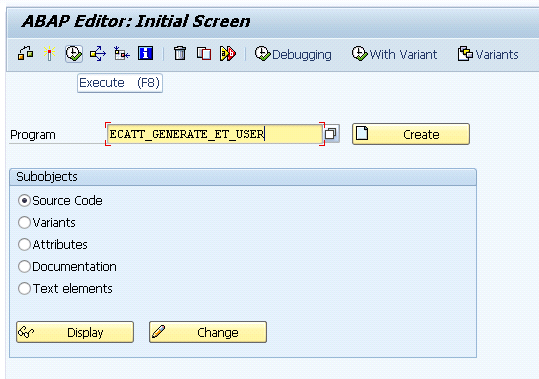The image size is (539, 379).
Task: Open Variants from the toolbar
Action: (x=488, y=54)
